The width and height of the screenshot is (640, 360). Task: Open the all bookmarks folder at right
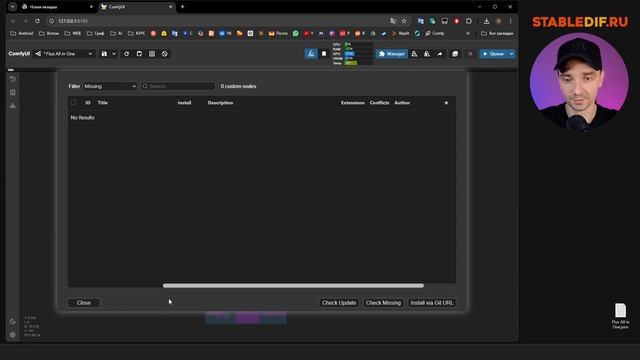pyautogui.click(x=497, y=33)
